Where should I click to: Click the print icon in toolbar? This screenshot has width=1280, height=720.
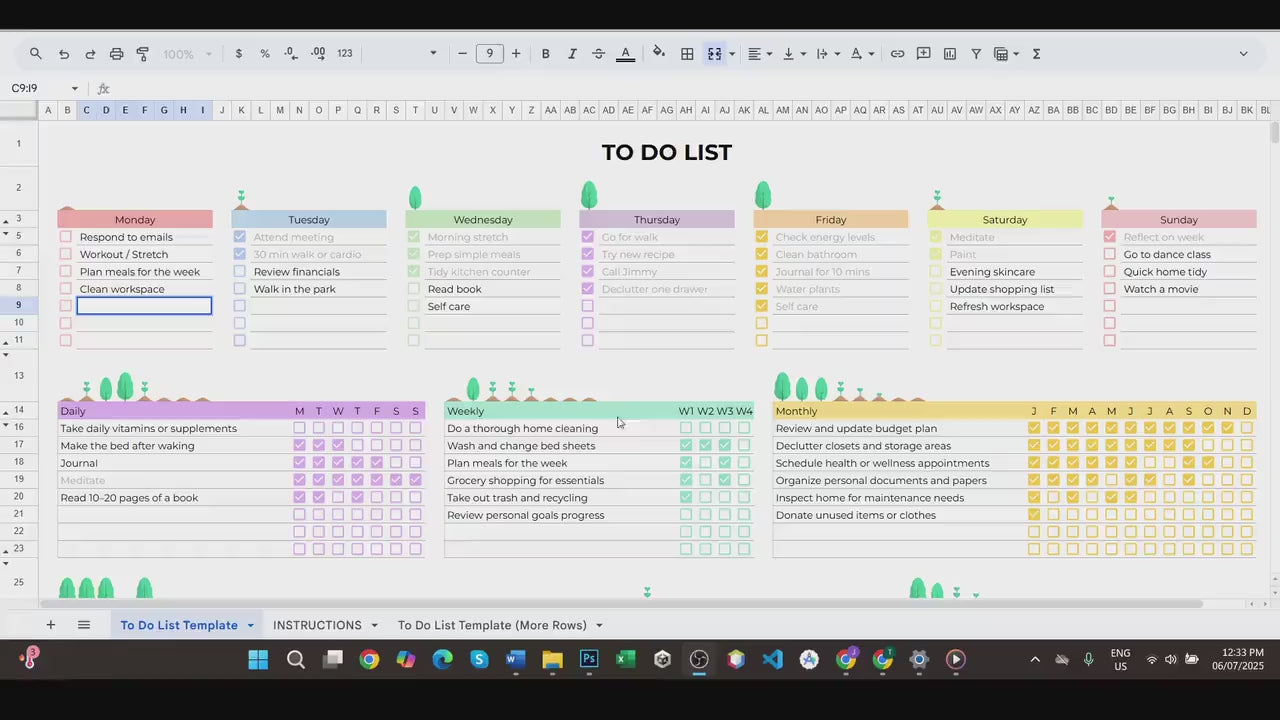[x=116, y=54]
